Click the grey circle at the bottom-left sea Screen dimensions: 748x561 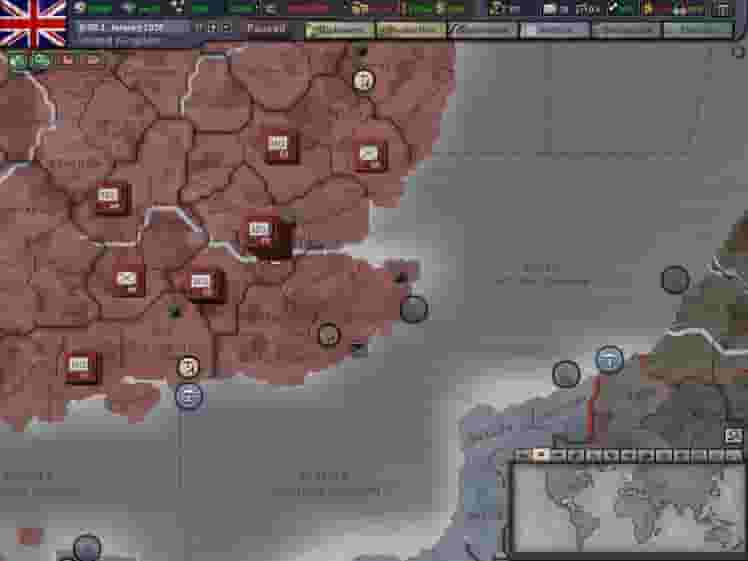coord(87,548)
